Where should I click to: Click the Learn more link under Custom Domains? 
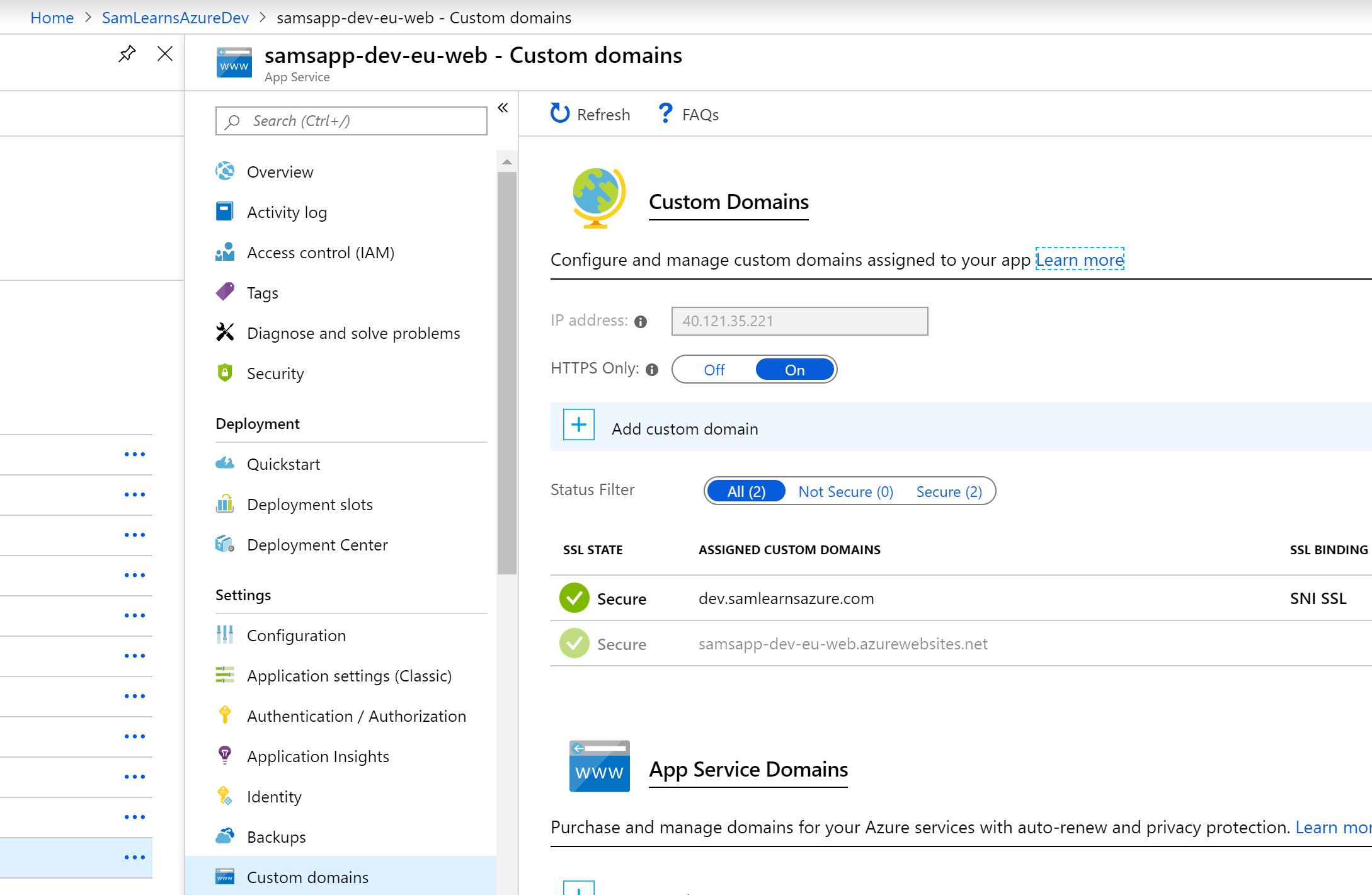tap(1080, 259)
